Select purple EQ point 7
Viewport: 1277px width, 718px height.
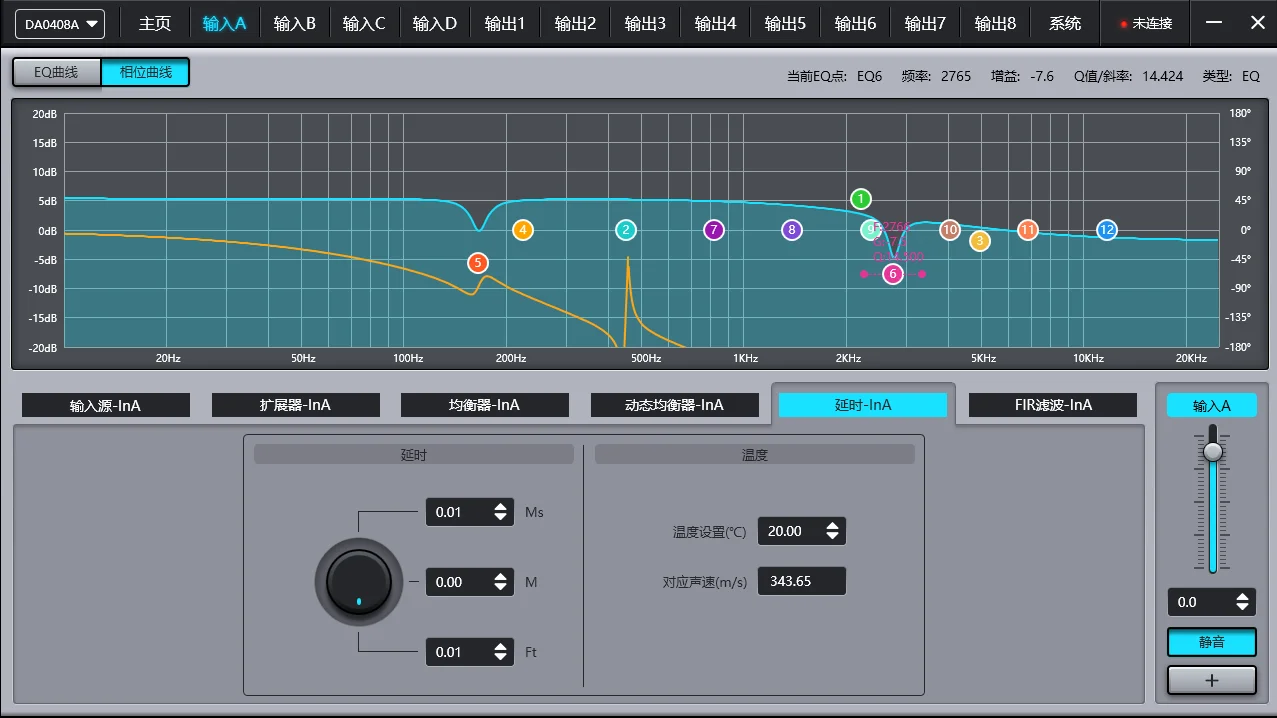(x=713, y=230)
